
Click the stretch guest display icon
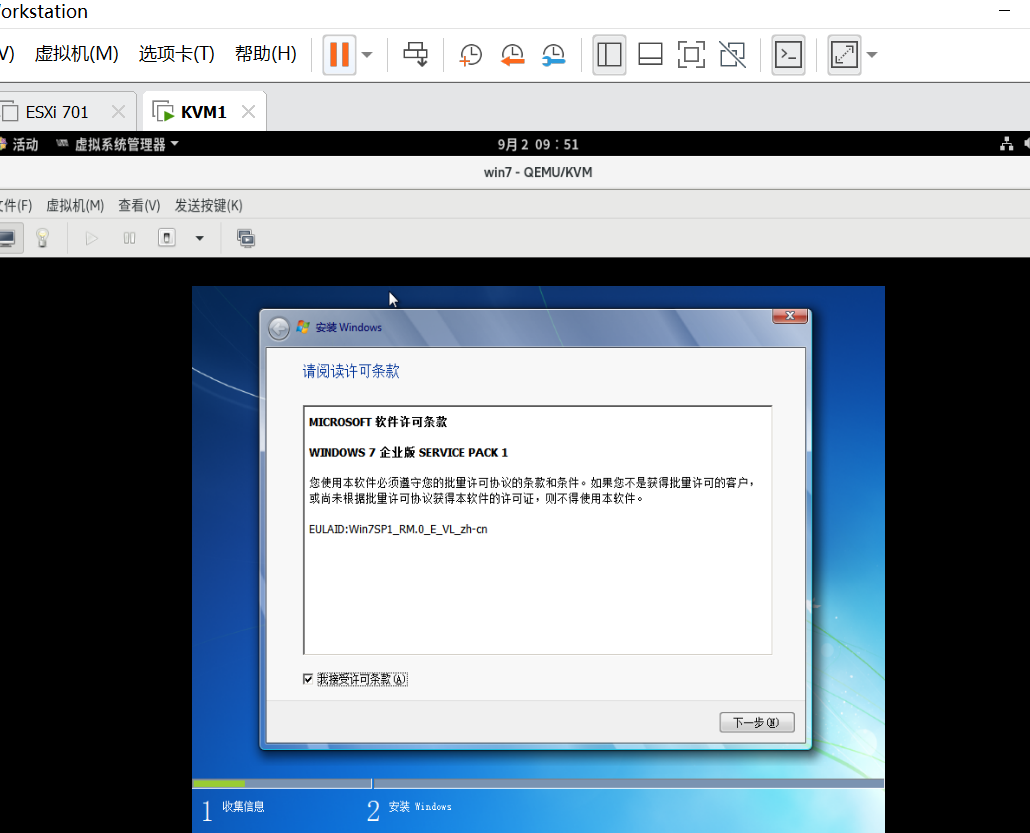point(844,55)
